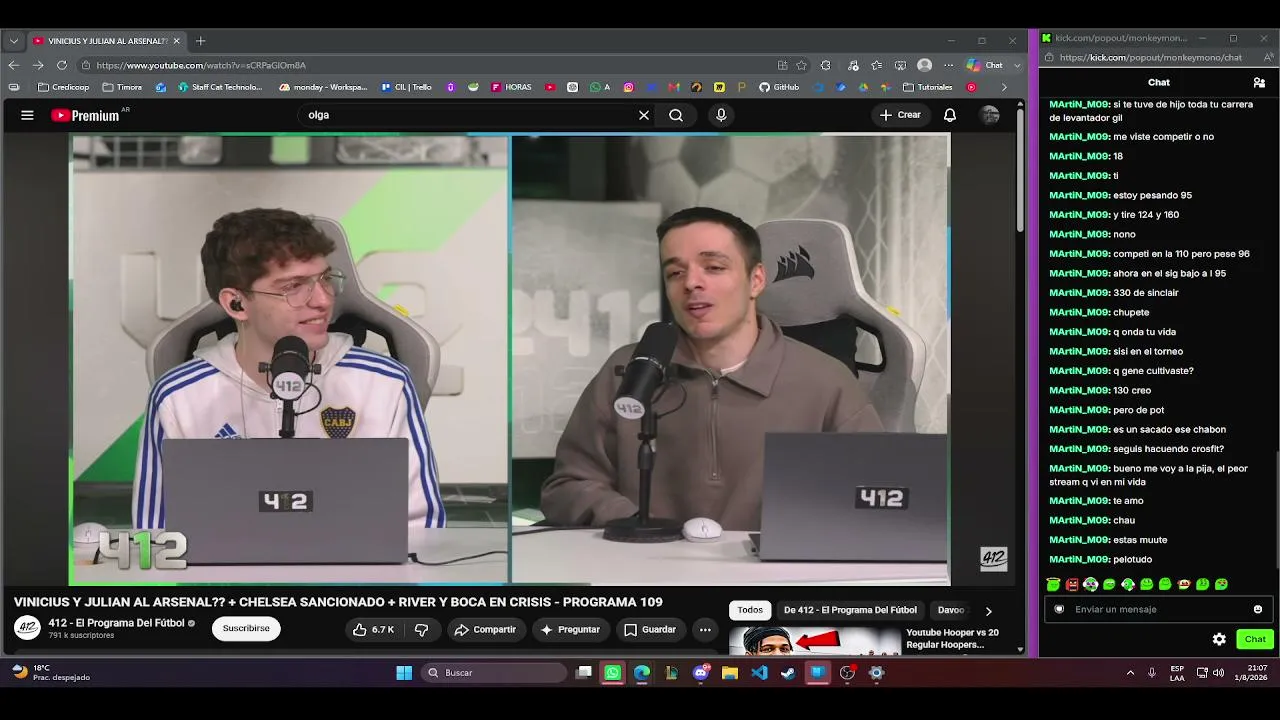This screenshot has height=720, width=1280.
Task: Select the 'Todos' filter chip
Action: (750, 610)
